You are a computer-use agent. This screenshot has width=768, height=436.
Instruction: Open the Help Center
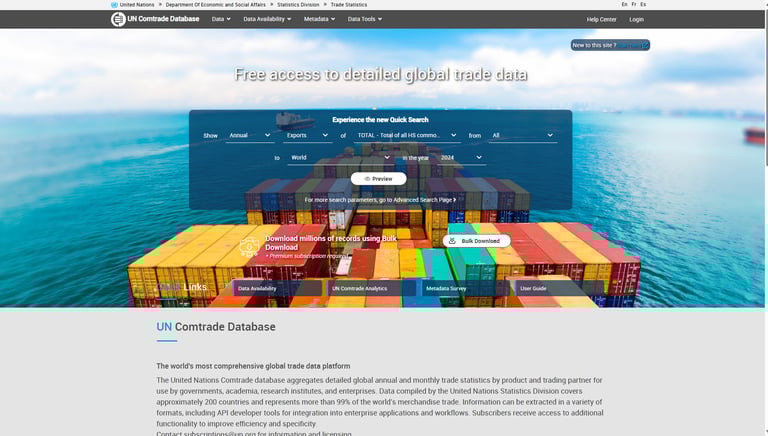tap(601, 20)
